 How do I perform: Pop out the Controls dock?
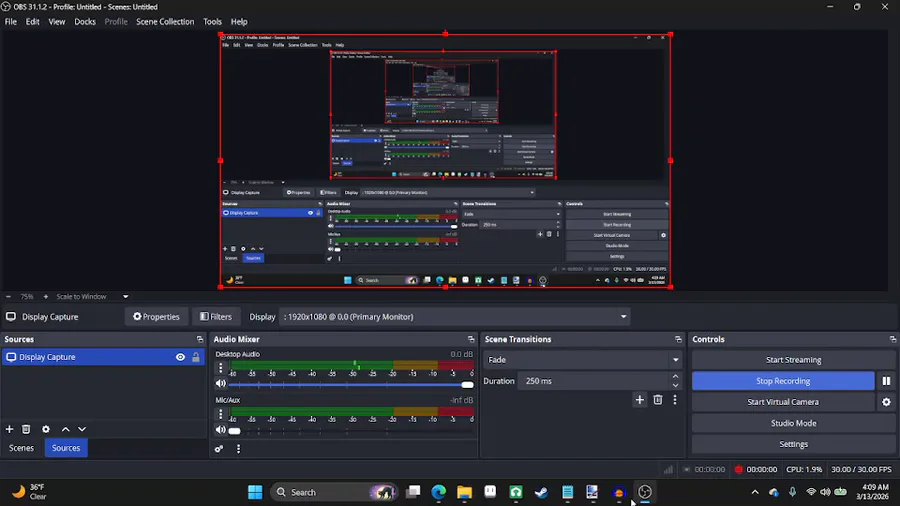click(893, 339)
